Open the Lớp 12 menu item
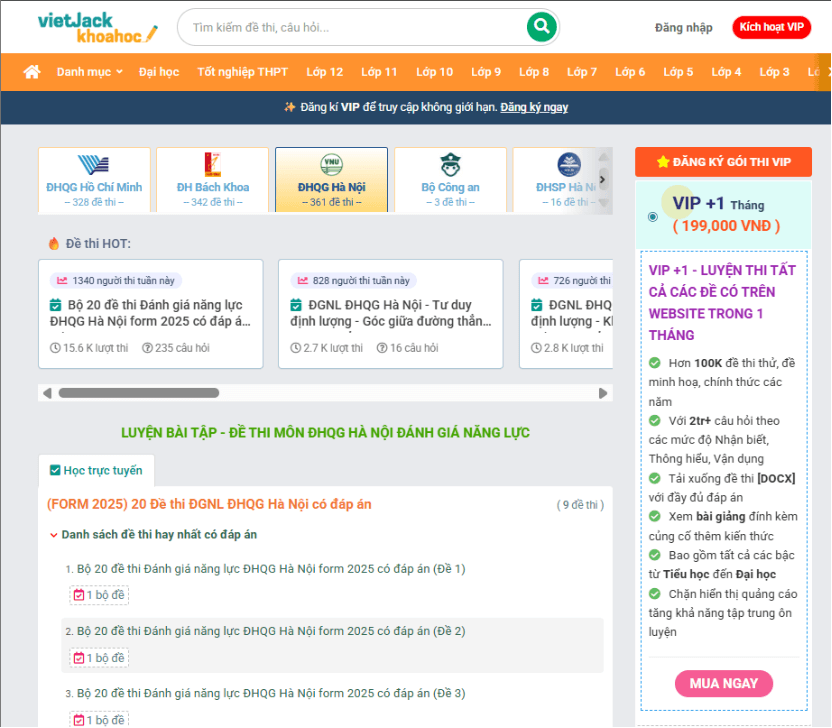The width and height of the screenshot is (832, 728). pyautogui.click(x=324, y=72)
